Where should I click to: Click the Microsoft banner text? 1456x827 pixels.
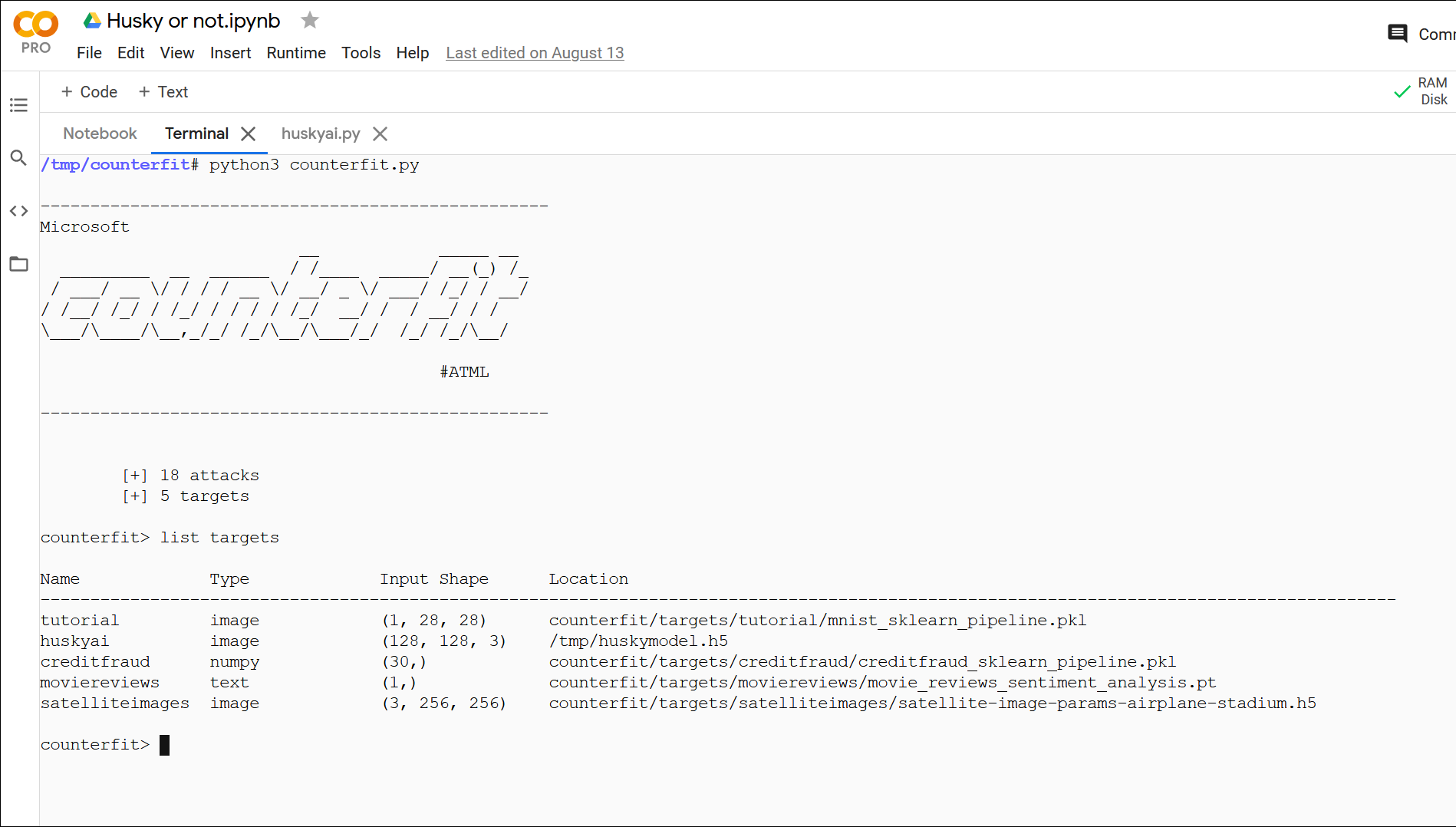(84, 227)
